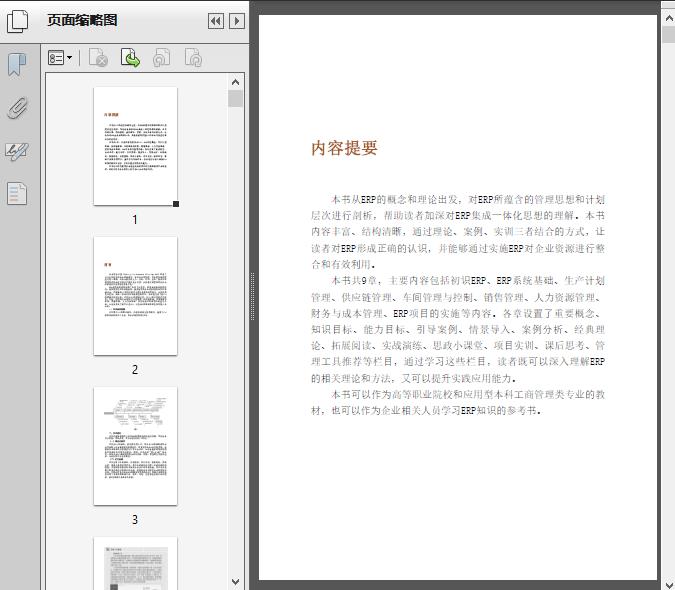675x590 pixels.
Task: Select page 2 thumbnail
Action: click(135, 296)
